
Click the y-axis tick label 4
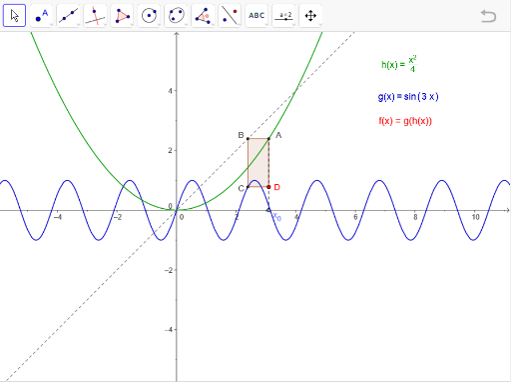170,91
